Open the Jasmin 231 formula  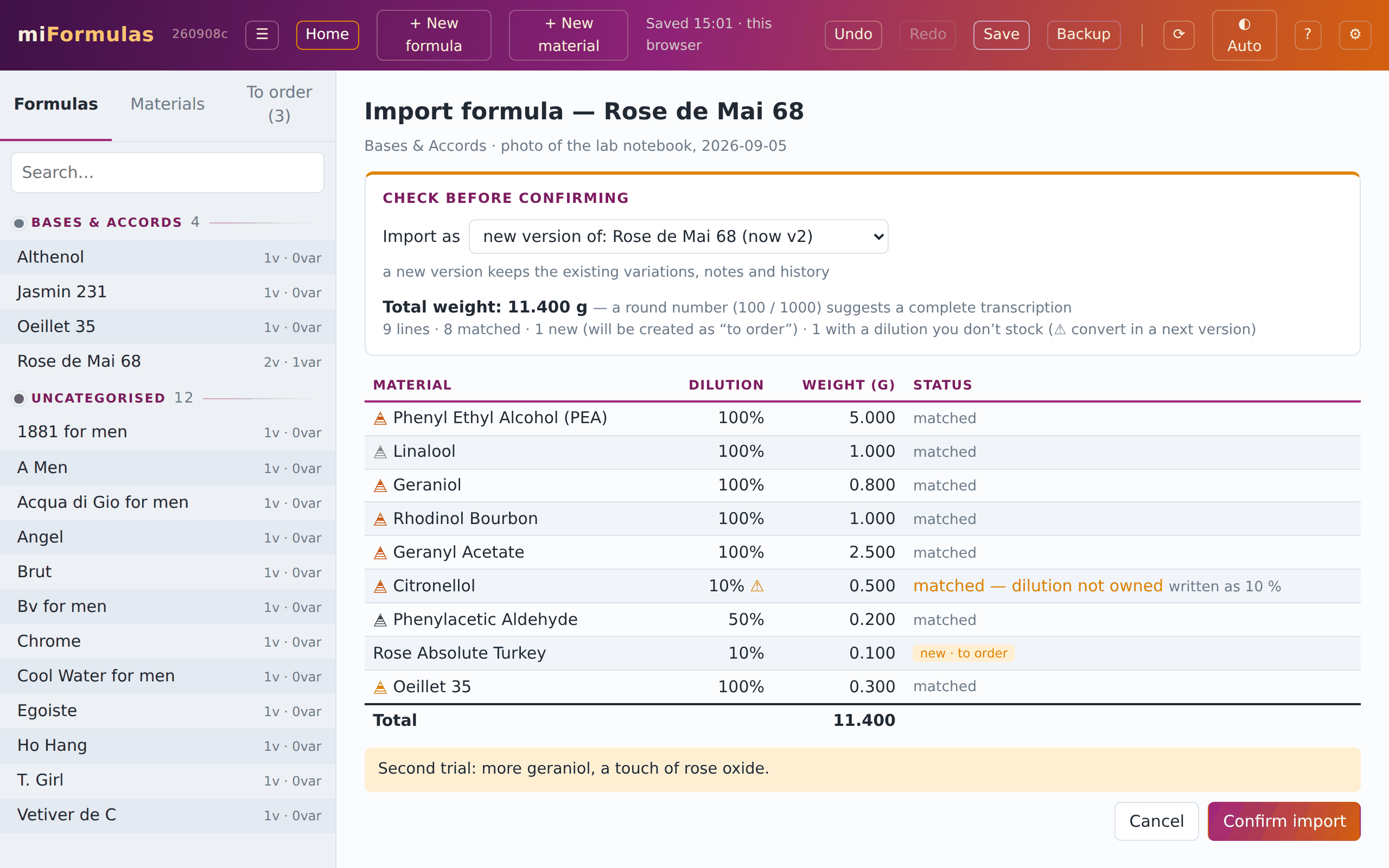tap(168, 292)
